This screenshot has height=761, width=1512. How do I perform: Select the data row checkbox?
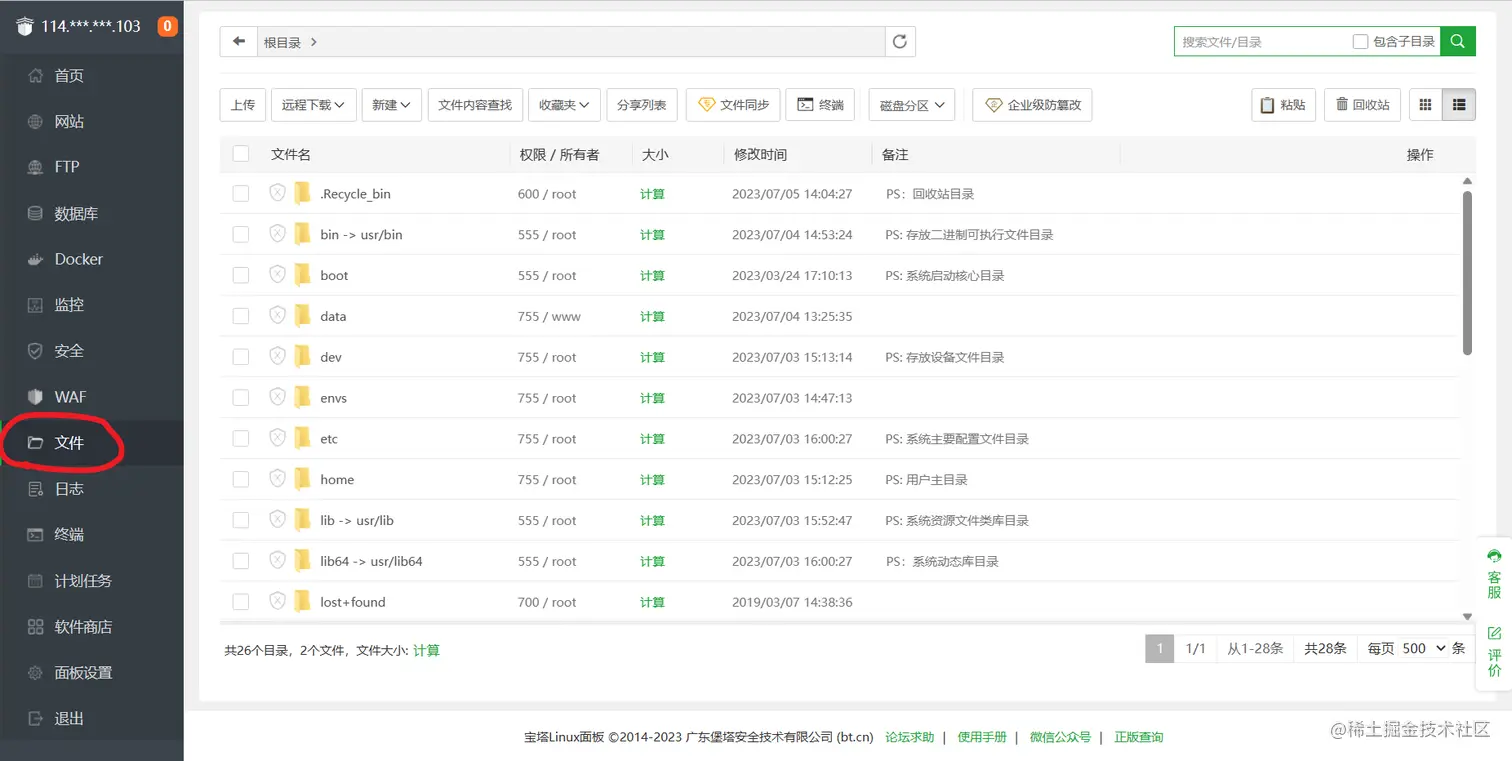(241, 316)
